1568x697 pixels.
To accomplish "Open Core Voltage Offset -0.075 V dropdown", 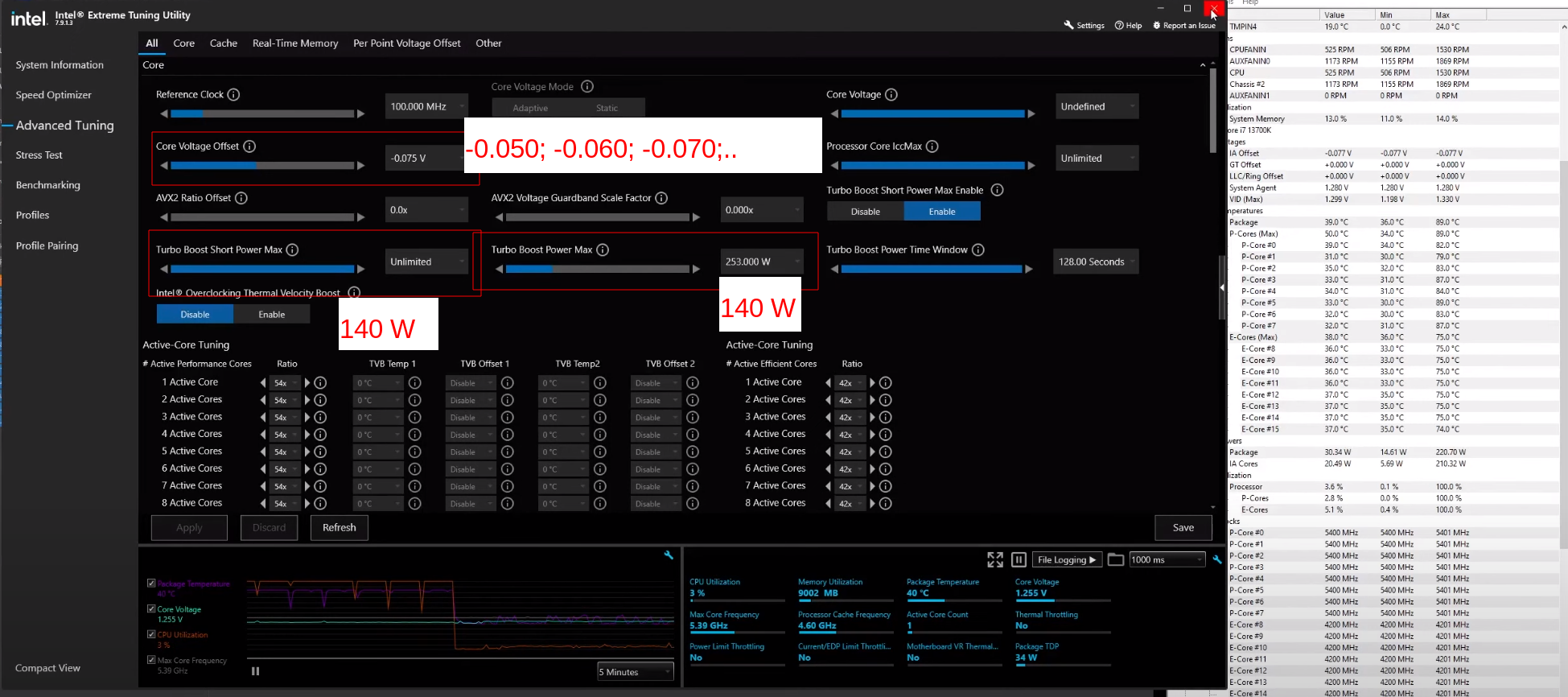I will tap(425, 158).
